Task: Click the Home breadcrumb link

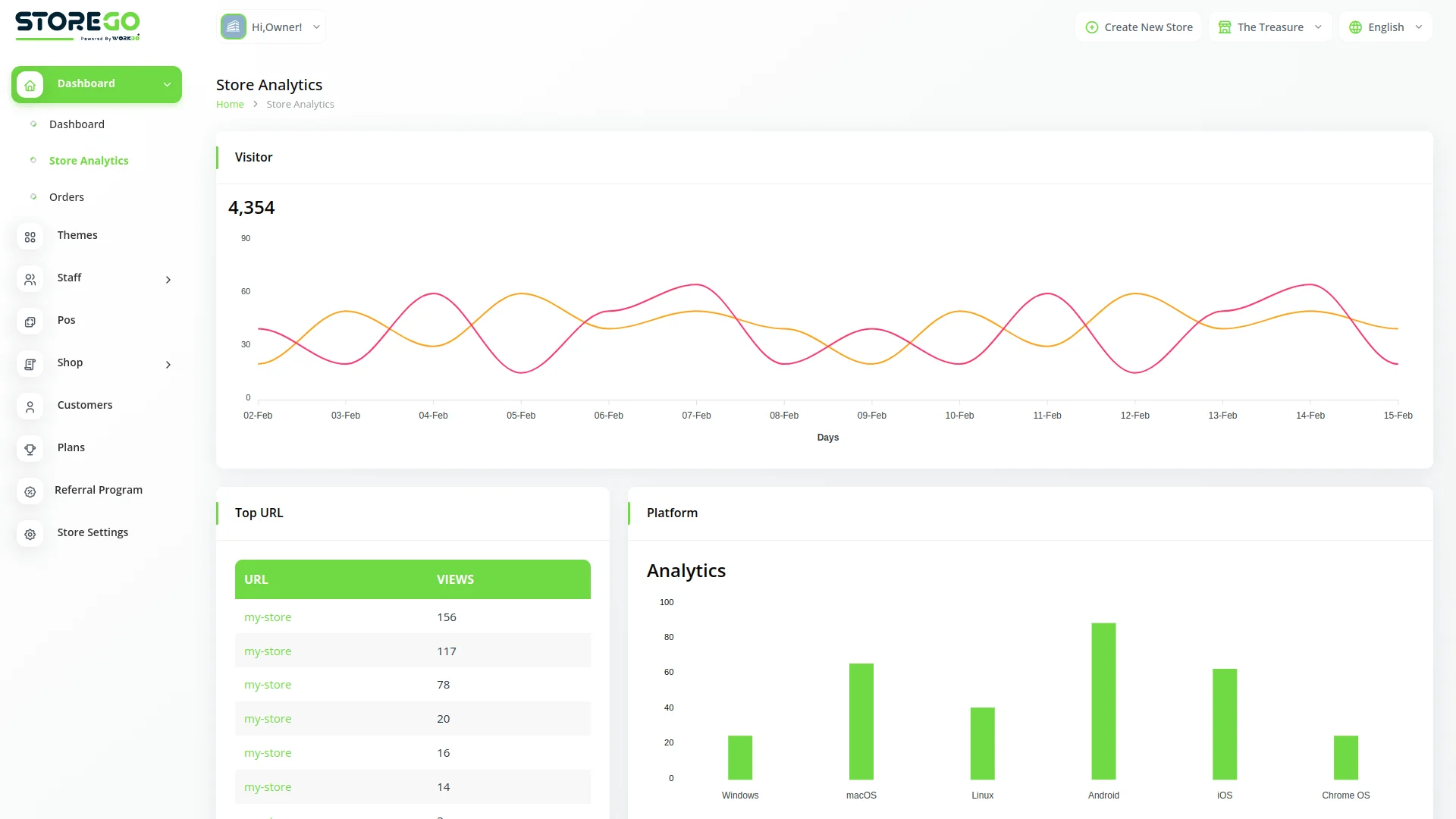Action: coord(230,105)
